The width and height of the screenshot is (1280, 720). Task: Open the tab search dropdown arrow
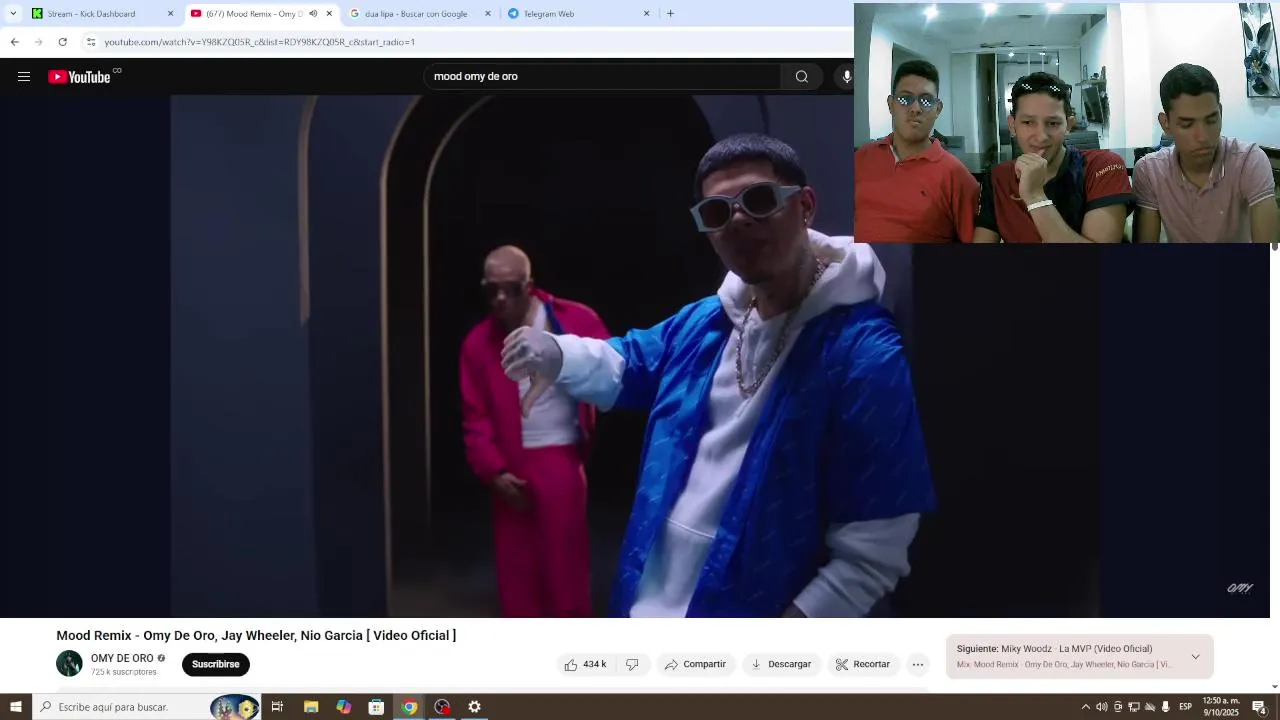click(x=13, y=14)
